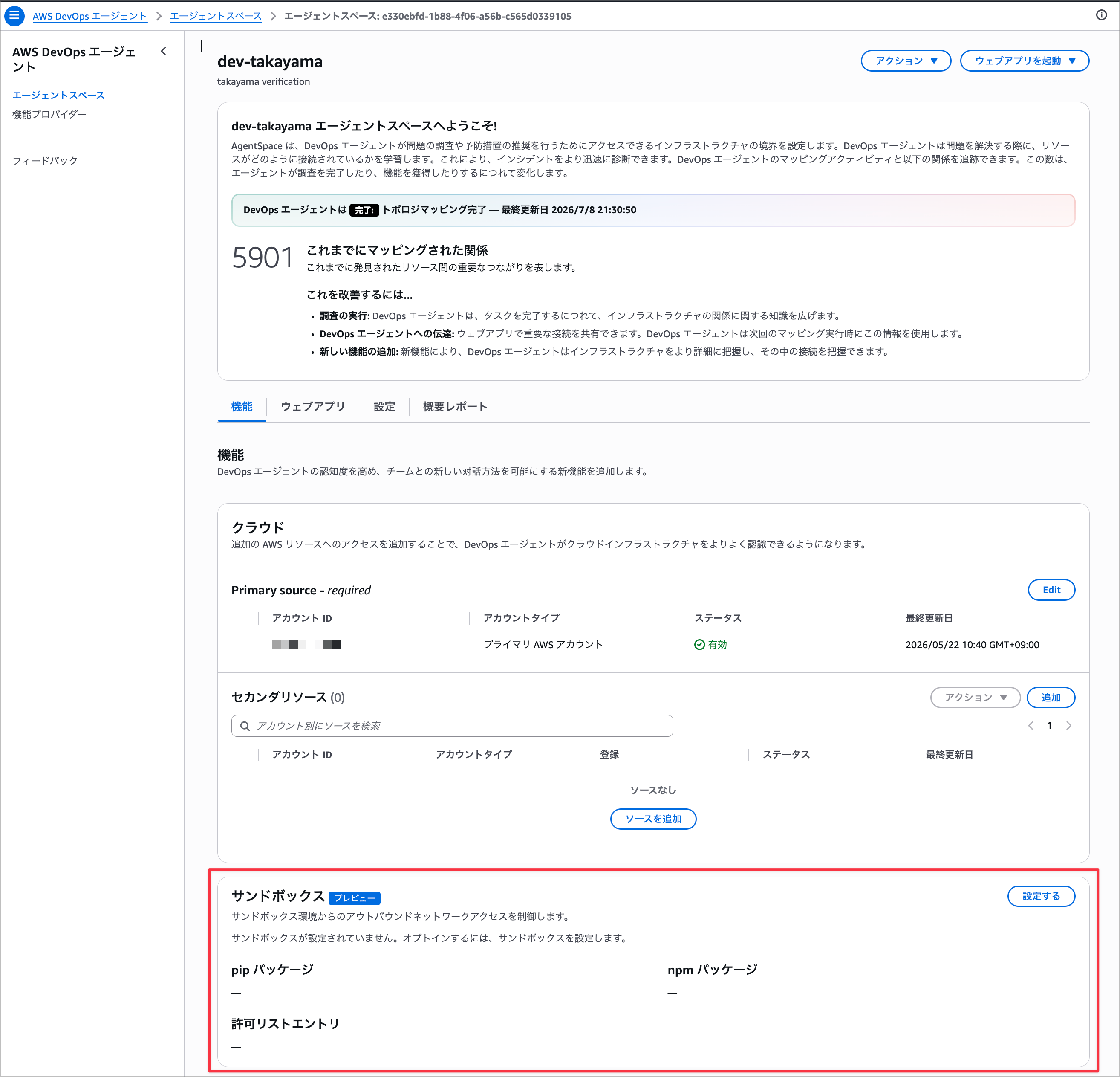Click エージェントスペース breadcrumb link
The image size is (1120, 1077).
pos(215,16)
